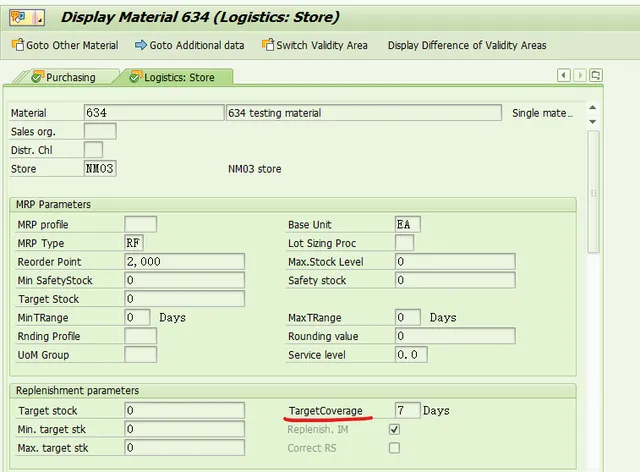Click the MRP profile field

[140, 224]
